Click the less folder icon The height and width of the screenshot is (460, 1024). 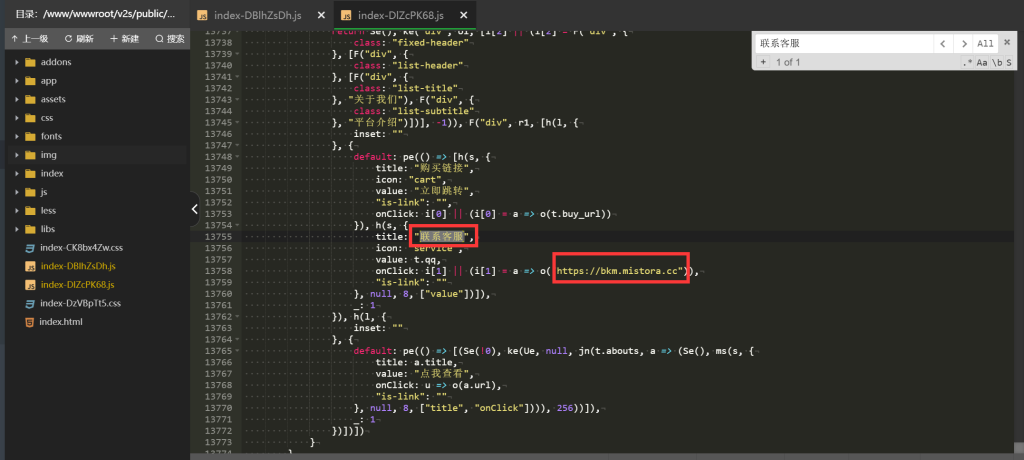click(x=29, y=210)
